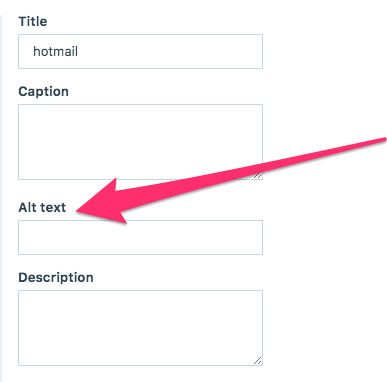The height and width of the screenshot is (382, 387).
Task: Click the Description textarea's bottom border
Action: click(x=140, y=365)
